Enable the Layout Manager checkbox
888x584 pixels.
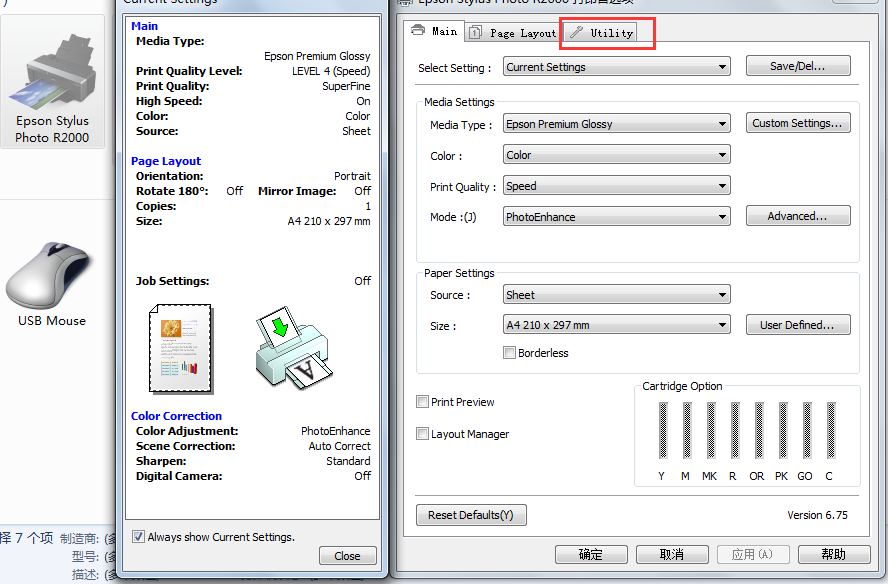click(422, 434)
